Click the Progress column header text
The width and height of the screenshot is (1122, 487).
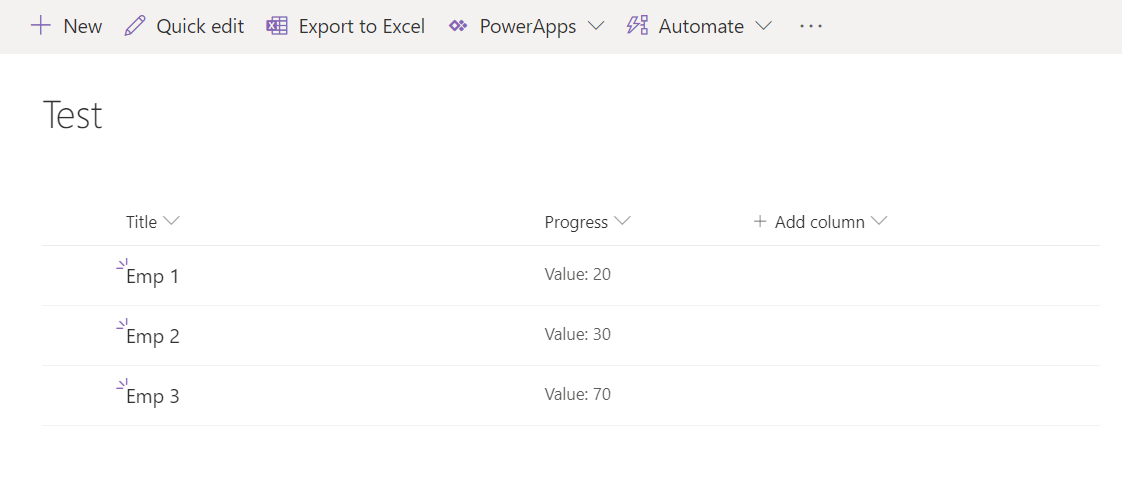pos(576,222)
